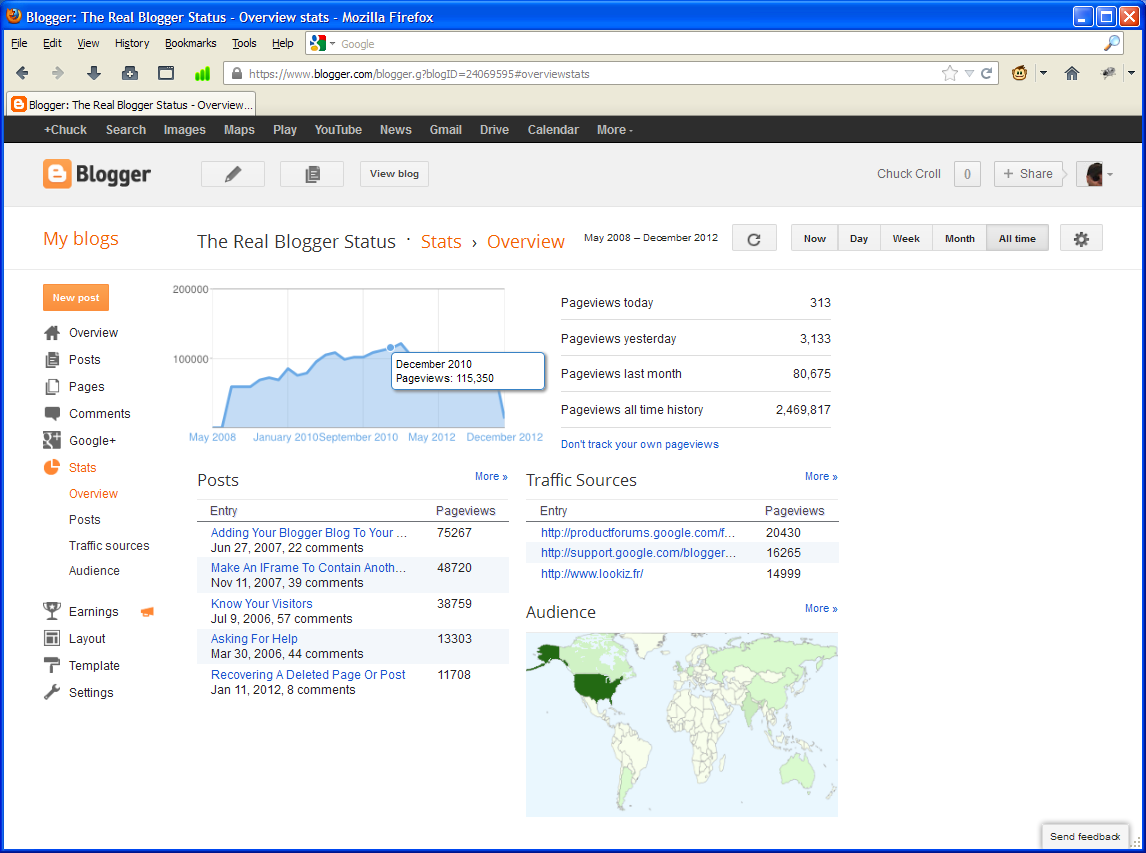
Task: Open the File menu
Action: point(19,43)
